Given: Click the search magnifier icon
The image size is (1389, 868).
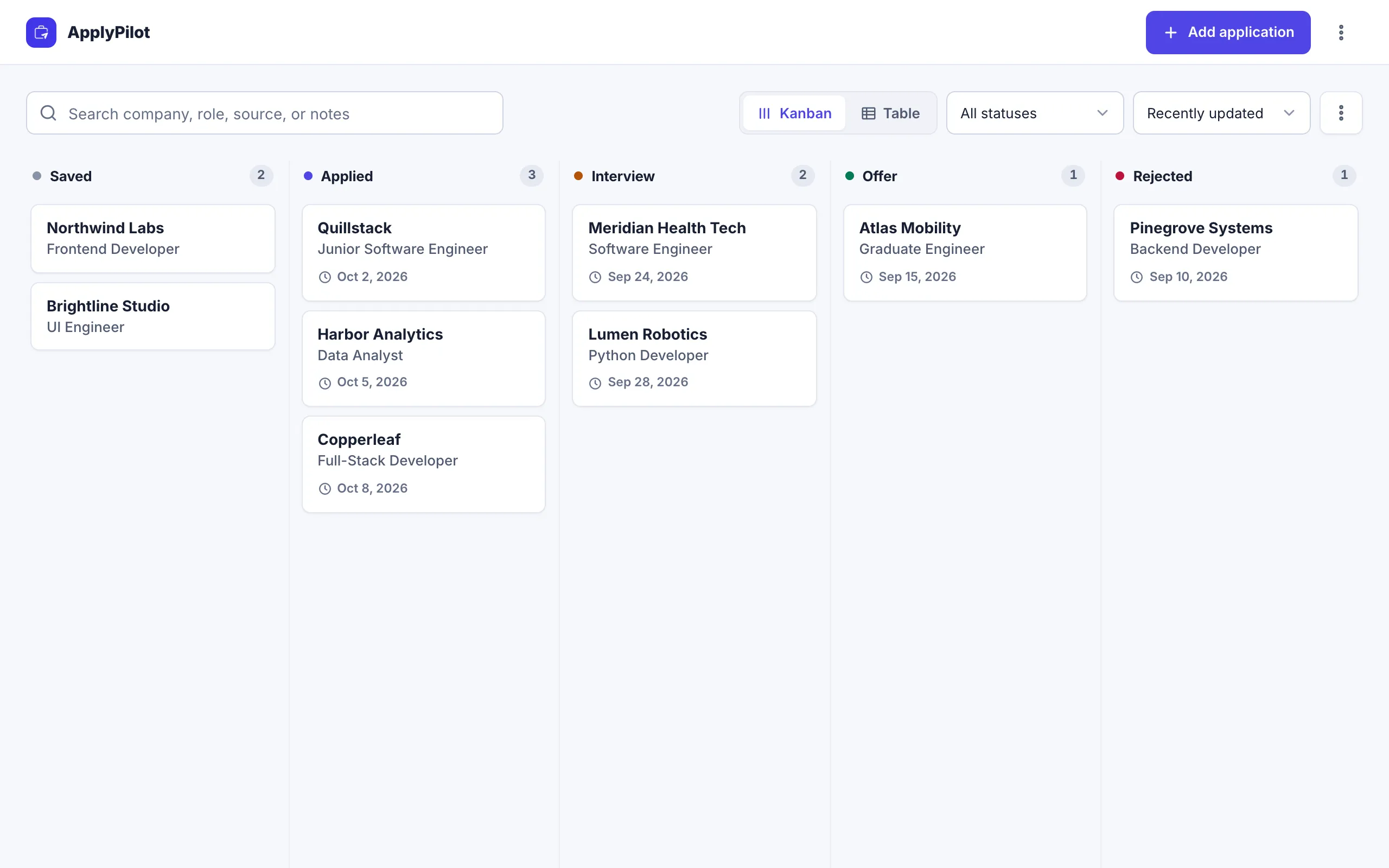Looking at the screenshot, I should [49, 113].
